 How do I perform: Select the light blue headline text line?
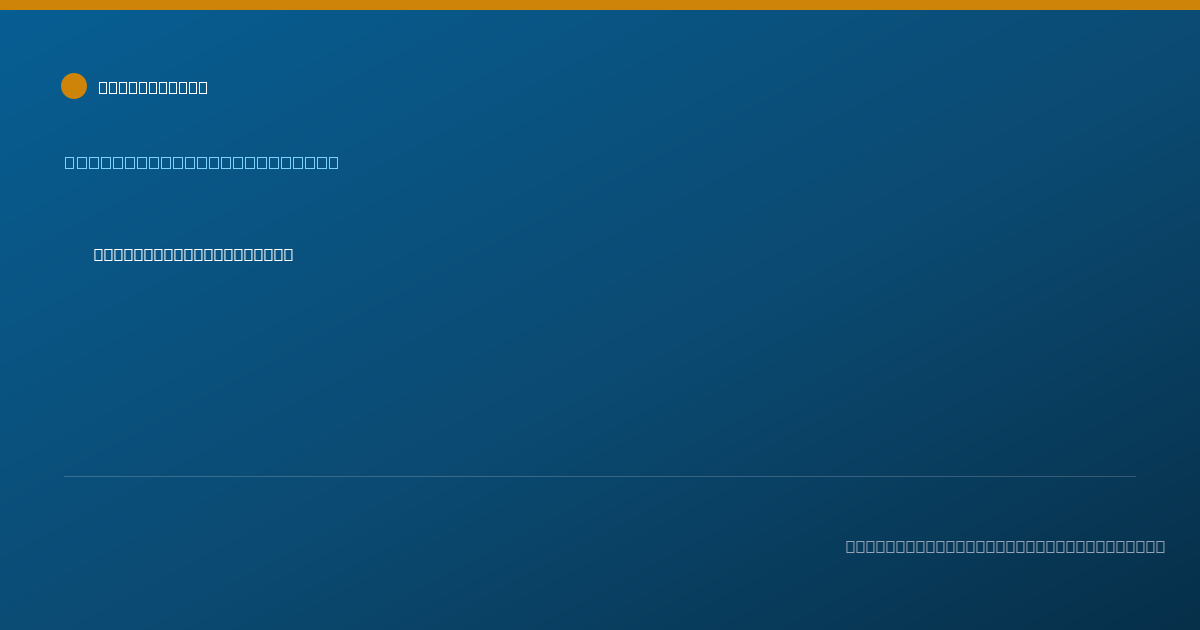click(202, 162)
